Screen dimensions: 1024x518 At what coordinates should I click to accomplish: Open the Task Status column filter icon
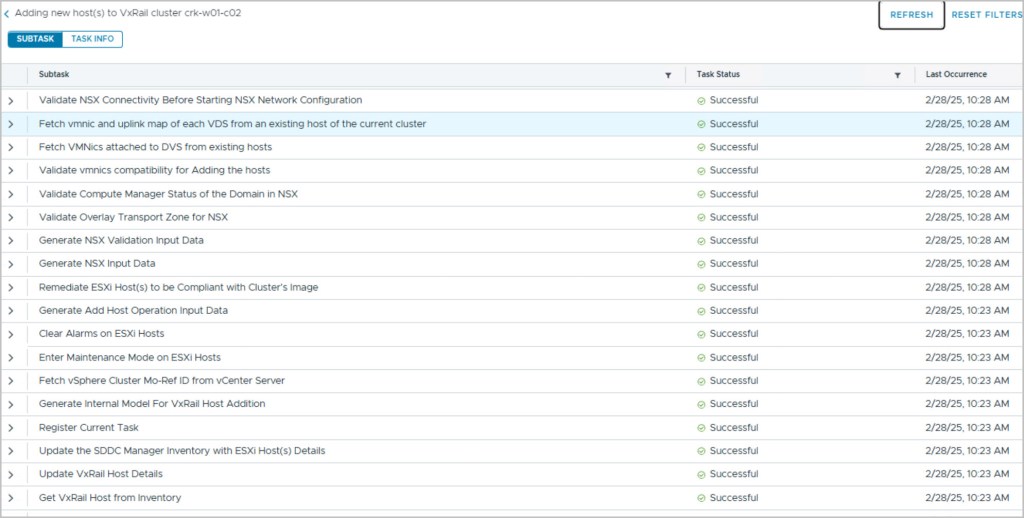coord(897,75)
